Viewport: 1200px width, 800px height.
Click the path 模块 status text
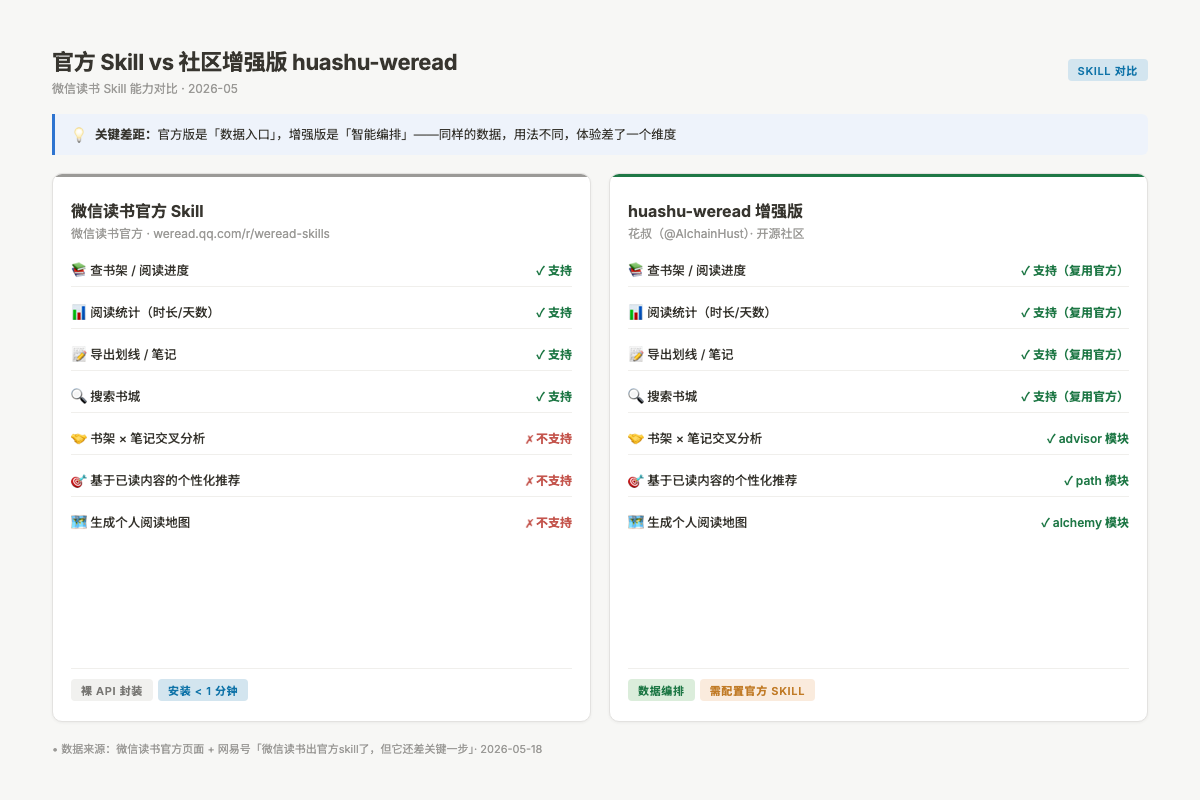click(x=1096, y=480)
